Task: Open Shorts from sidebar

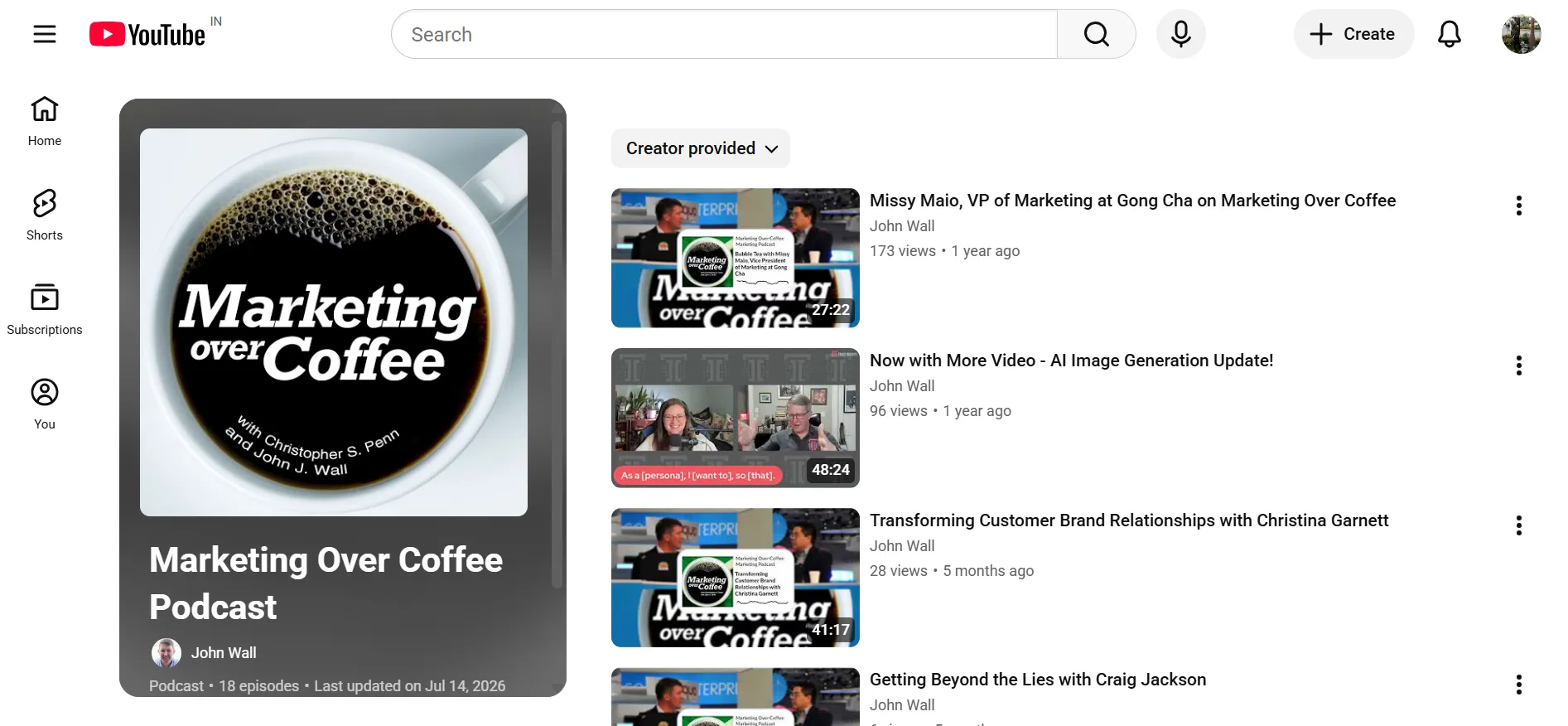Action: click(x=45, y=215)
